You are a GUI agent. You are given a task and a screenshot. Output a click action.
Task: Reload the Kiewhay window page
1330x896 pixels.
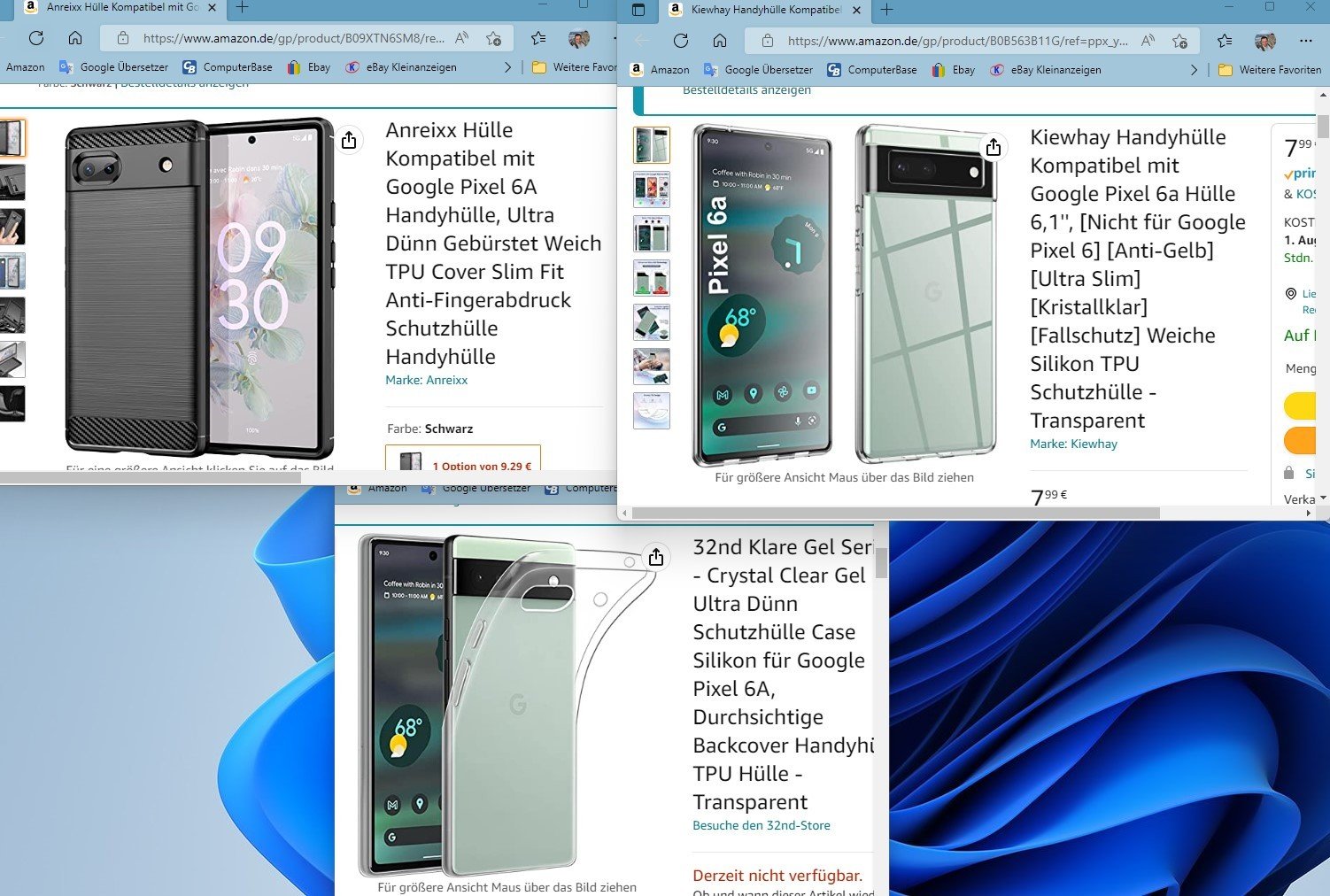tap(681, 41)
